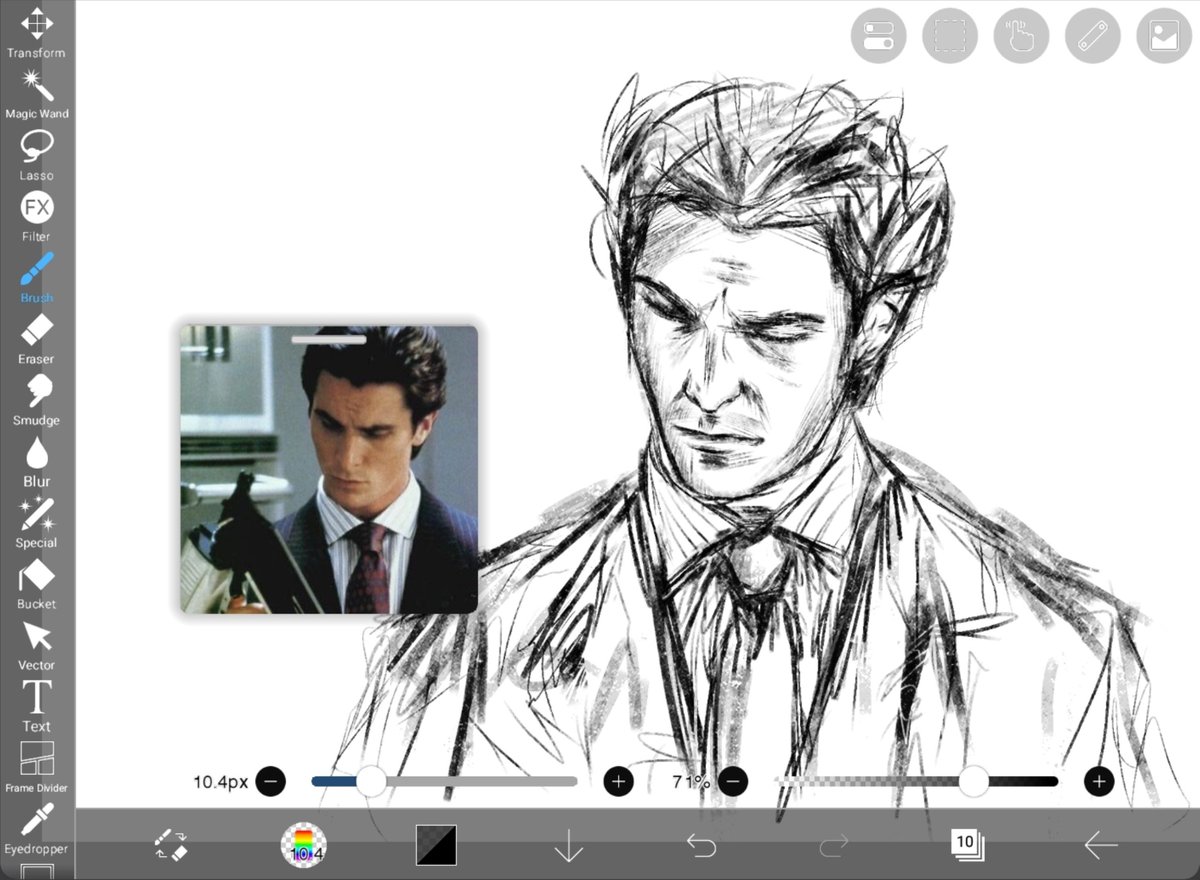
Task: Tap the reference photo window
Action: click(x=329, y=469)
